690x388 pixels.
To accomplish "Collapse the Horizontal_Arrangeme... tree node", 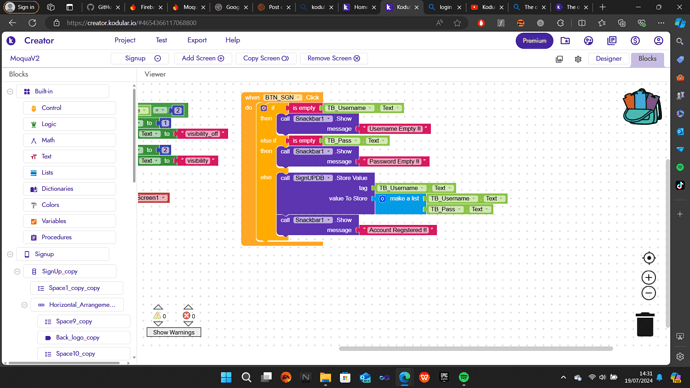I will click(25, 305).
